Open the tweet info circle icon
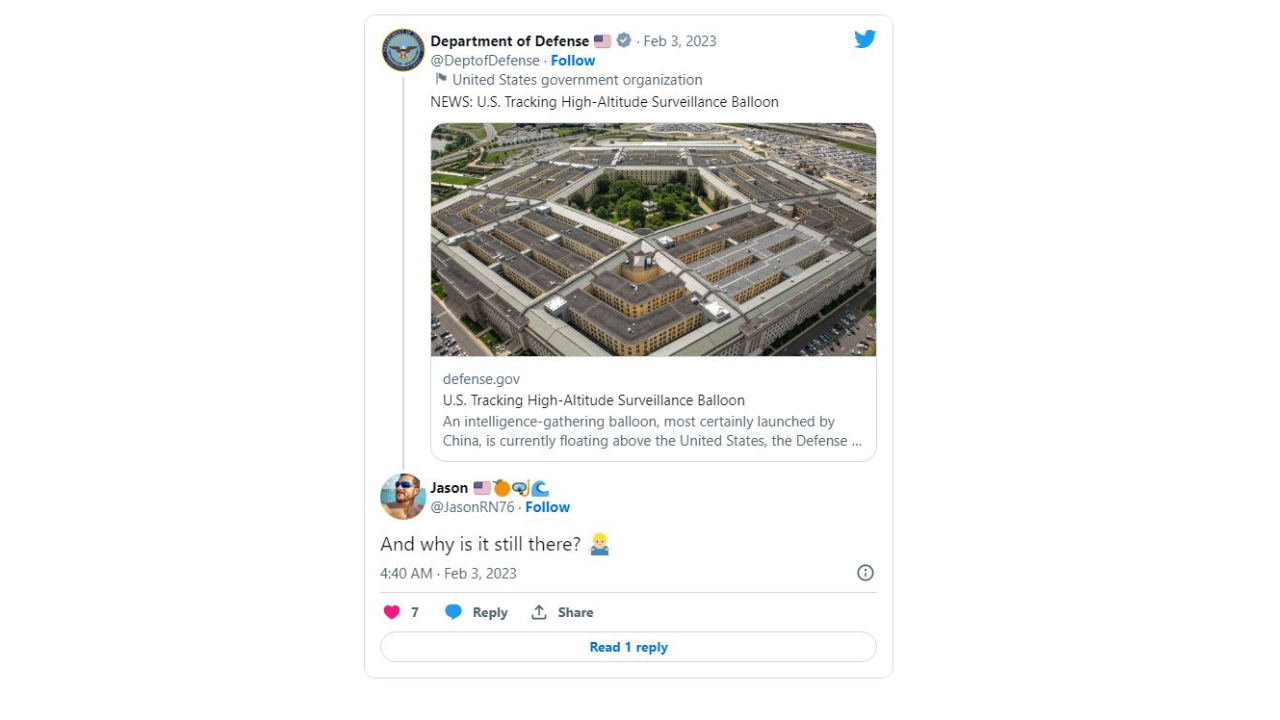The height and width of the screenshot is (720, 1280). pyautogui.click(x=865, y=573)
